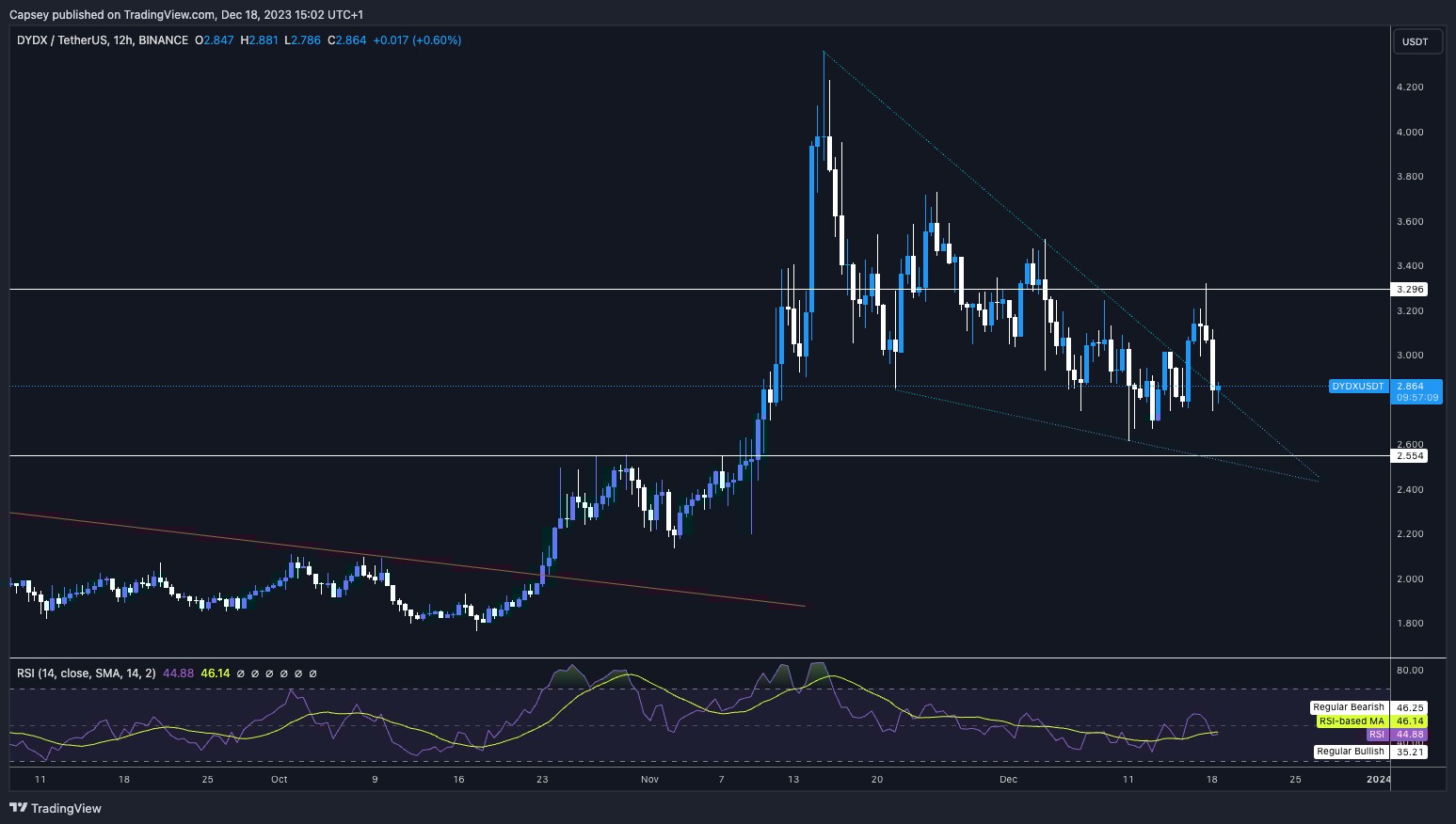
Task: Click the high value H2.881
Action: pos(259,40)
